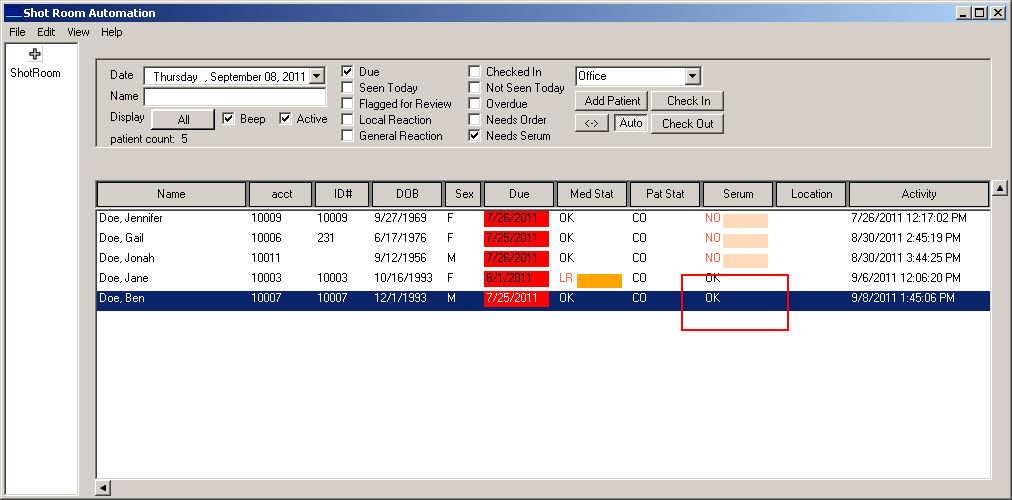Uncheck the Needs Serum checkbox
1012x500 pixels.
(x=475, y=136)
